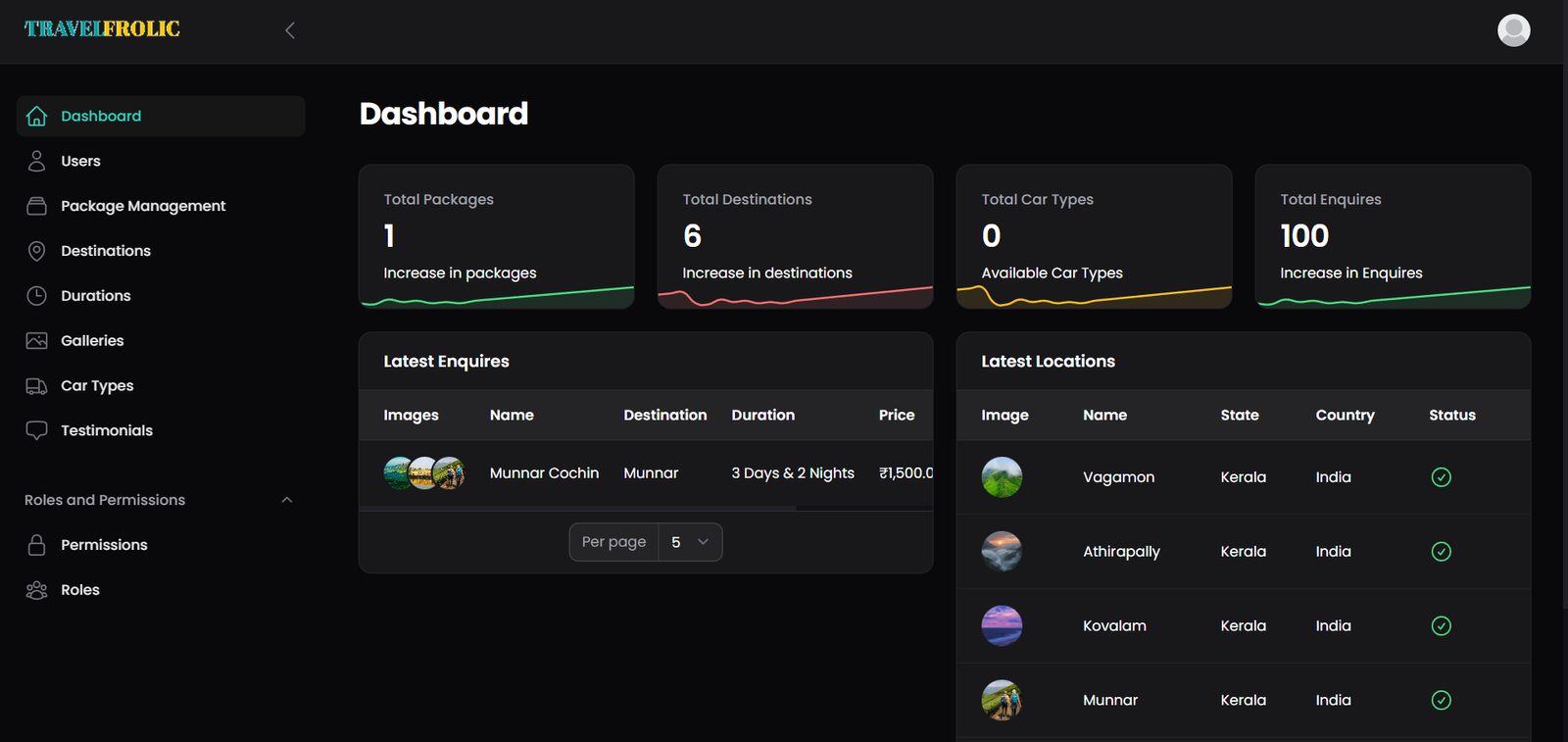Go to the Roles menu item
The image size is (1568, 742).
tap(80, 590)
